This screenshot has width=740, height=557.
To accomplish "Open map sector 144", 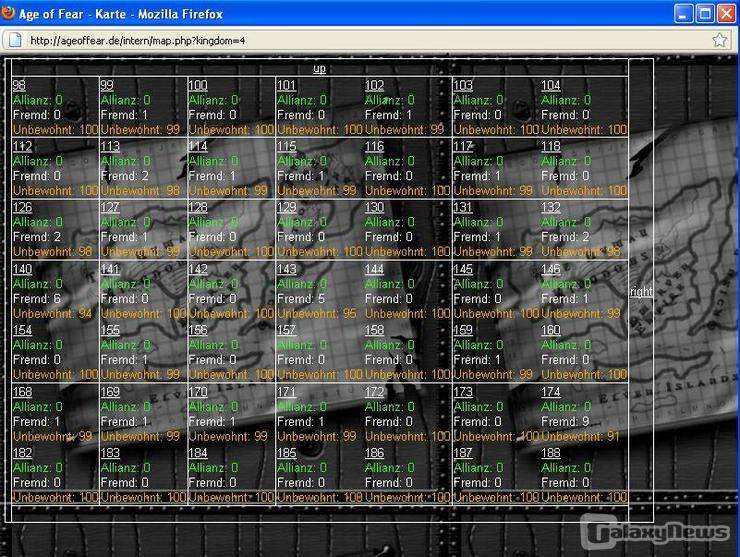I will [374, 269].
